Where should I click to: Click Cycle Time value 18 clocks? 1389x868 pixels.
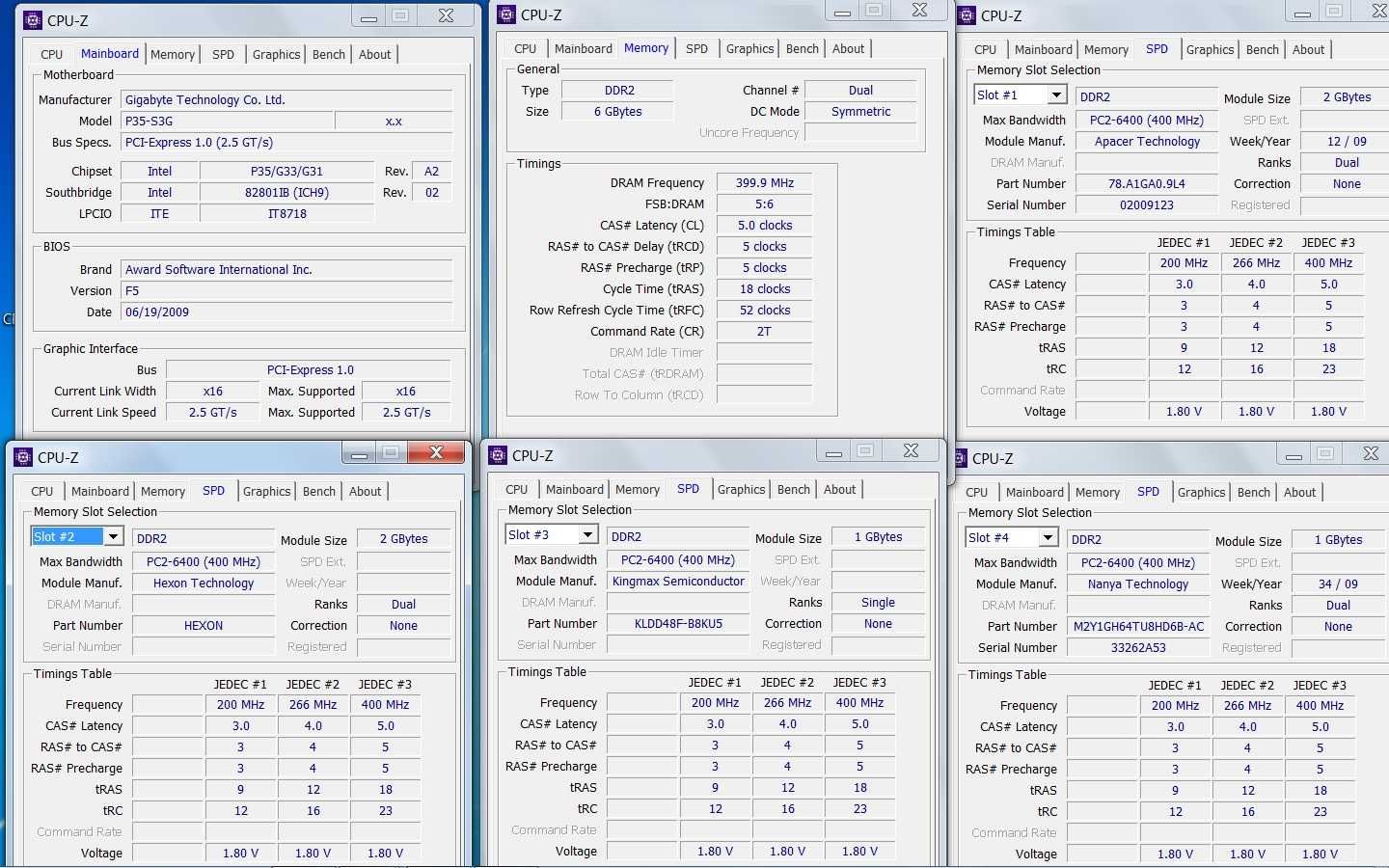click(764, 288)
